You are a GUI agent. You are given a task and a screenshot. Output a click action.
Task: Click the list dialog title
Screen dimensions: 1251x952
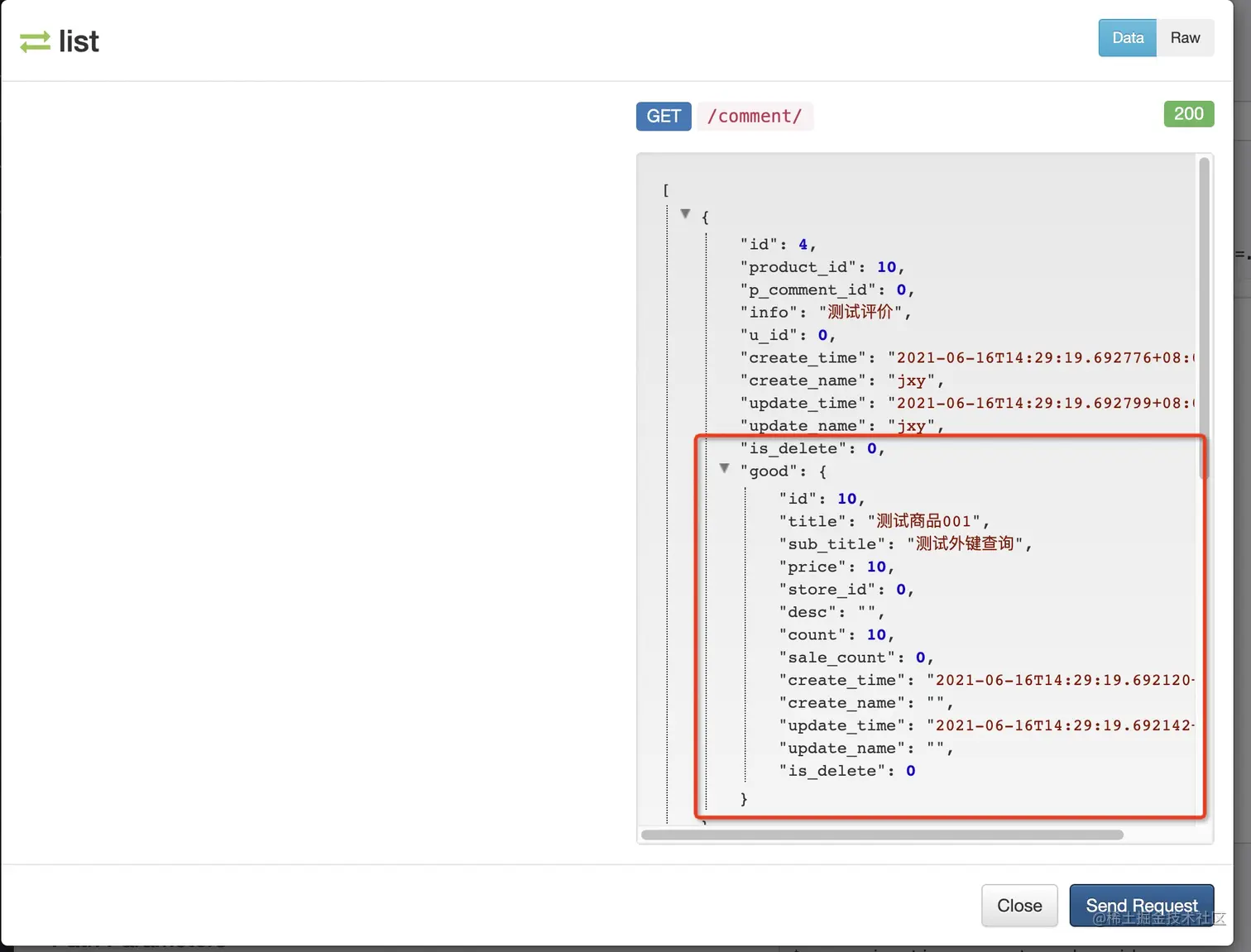click(79, 41)
